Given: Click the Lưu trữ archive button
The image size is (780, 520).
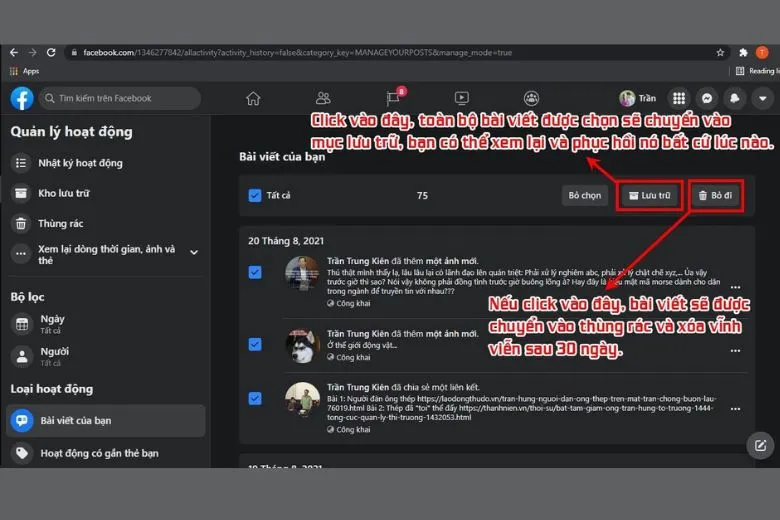Looking at the screenshot, I should pos(650,195).
